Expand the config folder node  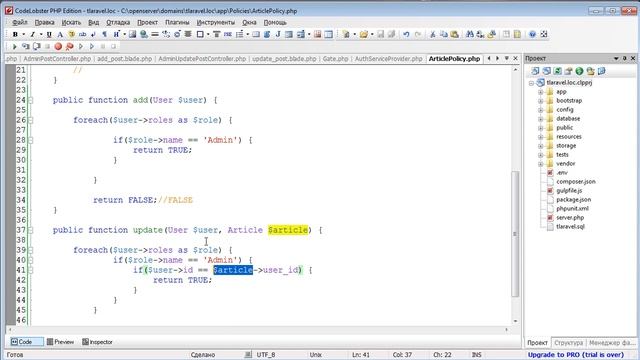tap(540, 110)
